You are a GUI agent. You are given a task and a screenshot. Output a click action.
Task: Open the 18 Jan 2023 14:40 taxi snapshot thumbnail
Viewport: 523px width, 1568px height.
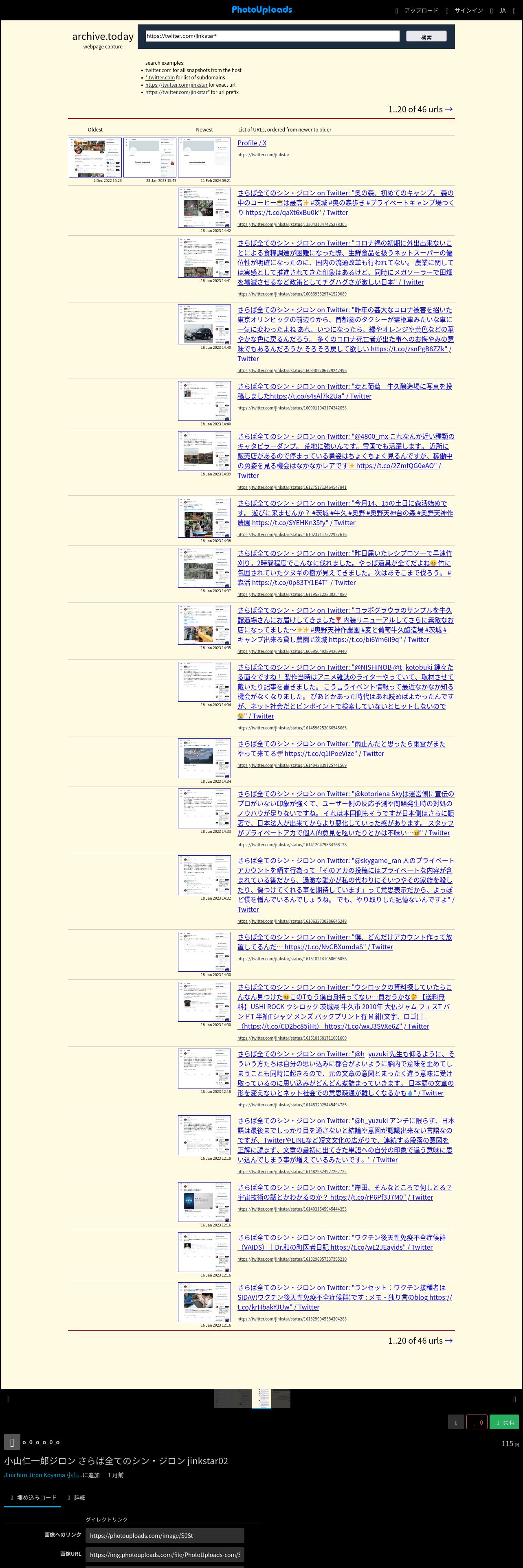(204, 324)
